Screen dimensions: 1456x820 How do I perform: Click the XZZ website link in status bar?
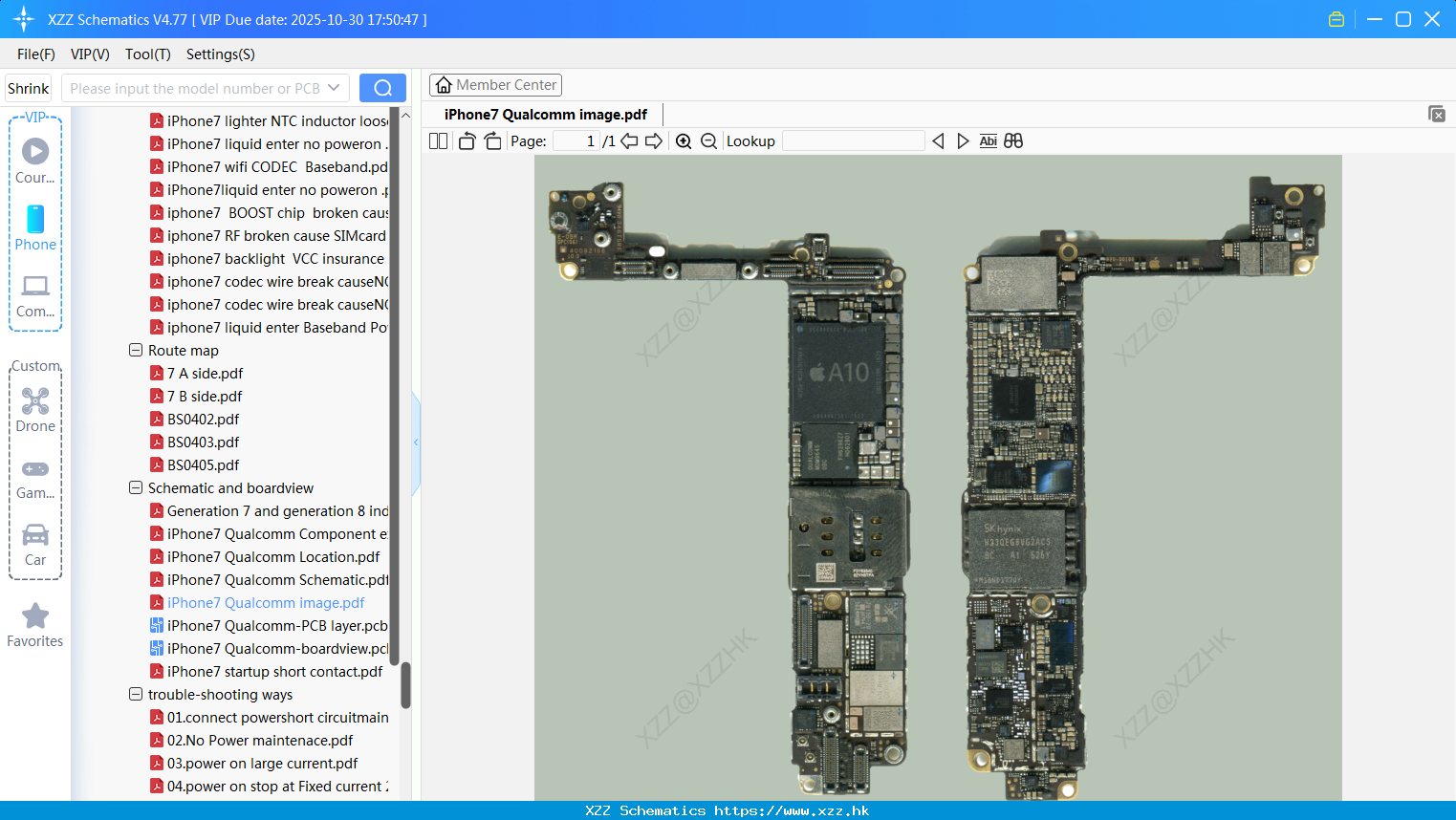[x=792, y=810]
